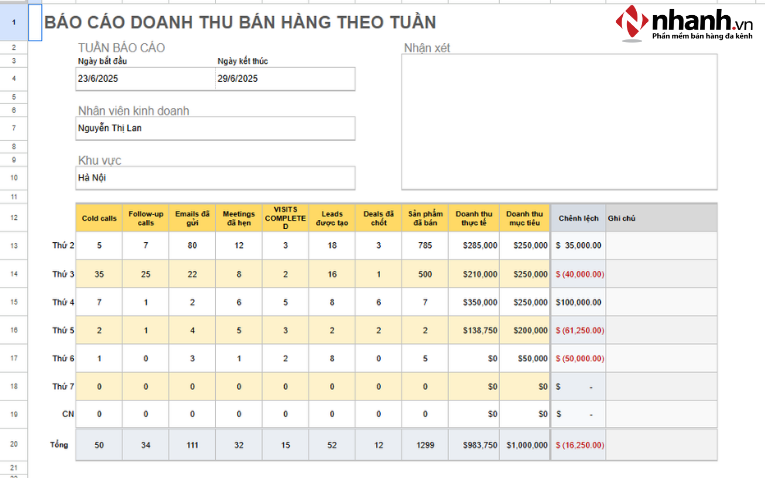Select the Doanh thu thực tế header
The width and height of the screenshot is (765, 478).
tap(474, 218)
